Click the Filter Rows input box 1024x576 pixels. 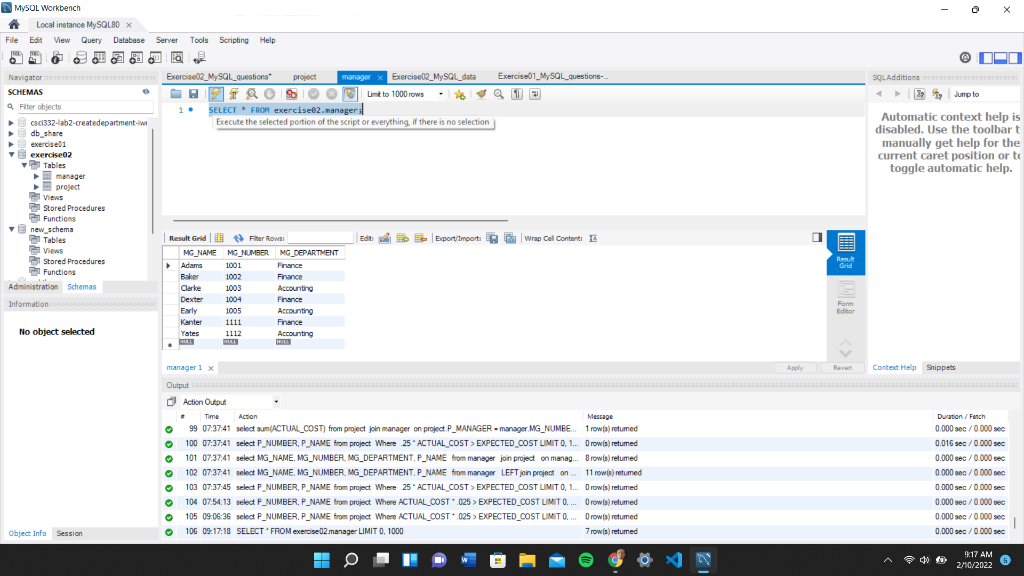point(320,238)
